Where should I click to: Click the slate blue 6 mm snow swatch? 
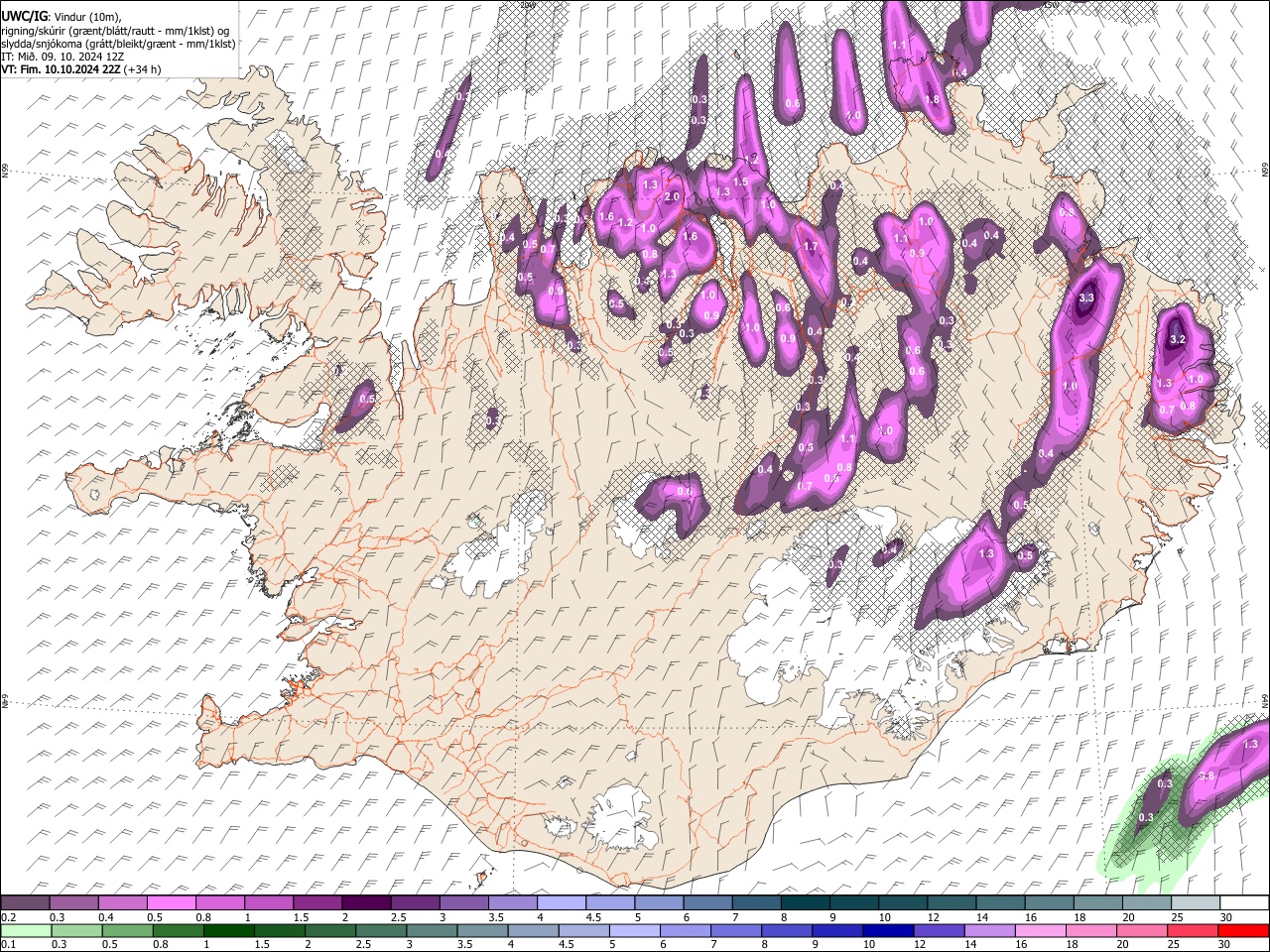point(707,903)
